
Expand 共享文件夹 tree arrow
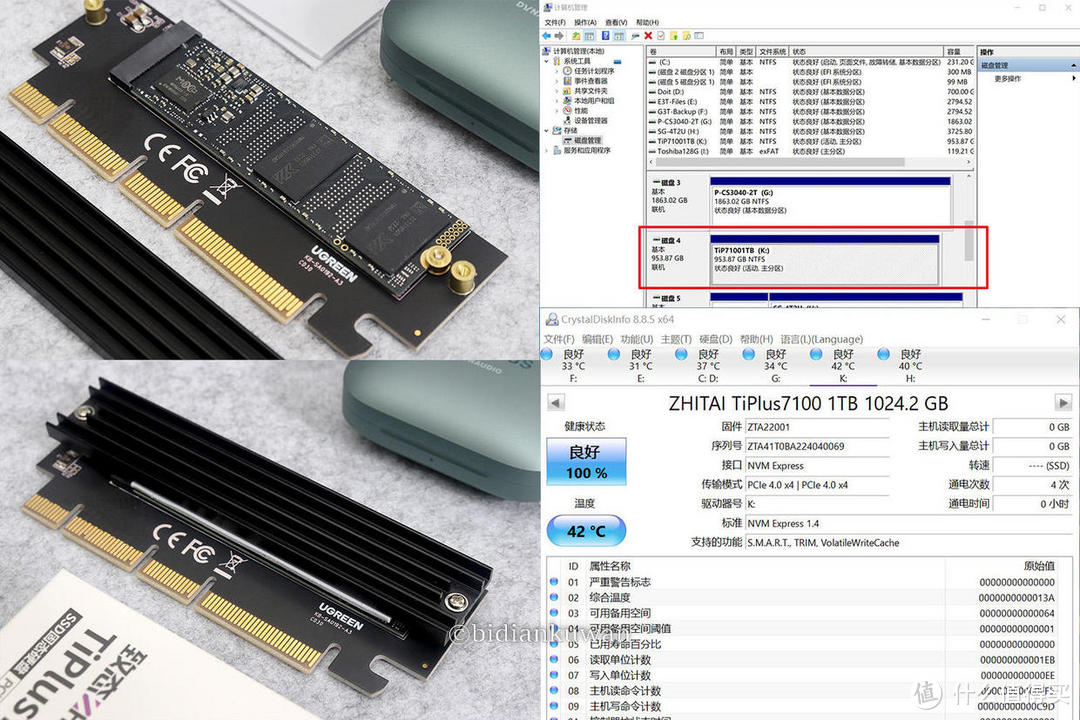[557, 91]
